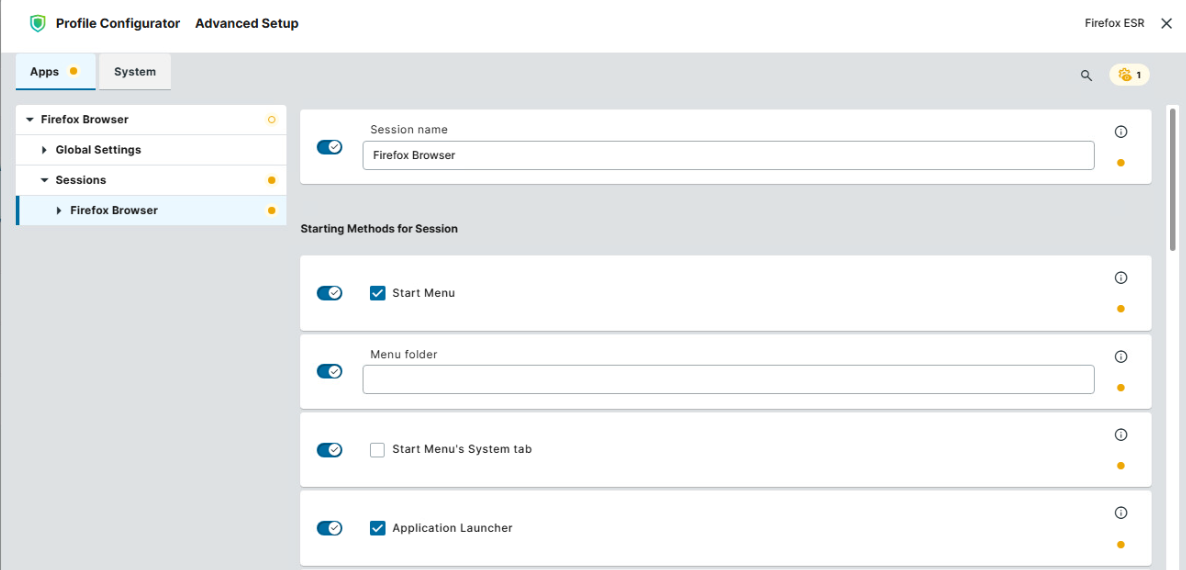Image resolution: width=1186 pixels, height=570 pixels.
Task: Switch to the Apps tab
Action: coord(55,72)
